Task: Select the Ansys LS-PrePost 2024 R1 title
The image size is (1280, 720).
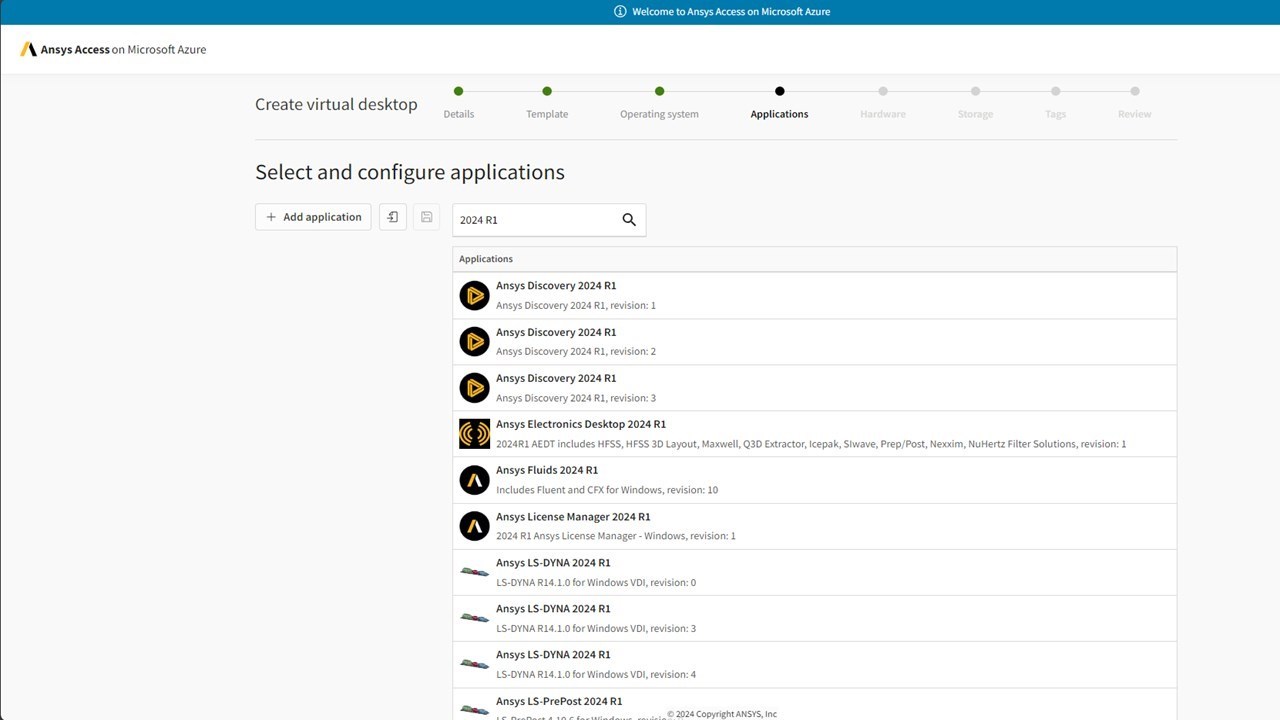Action: pyautogui.click(x=559, y=702)
